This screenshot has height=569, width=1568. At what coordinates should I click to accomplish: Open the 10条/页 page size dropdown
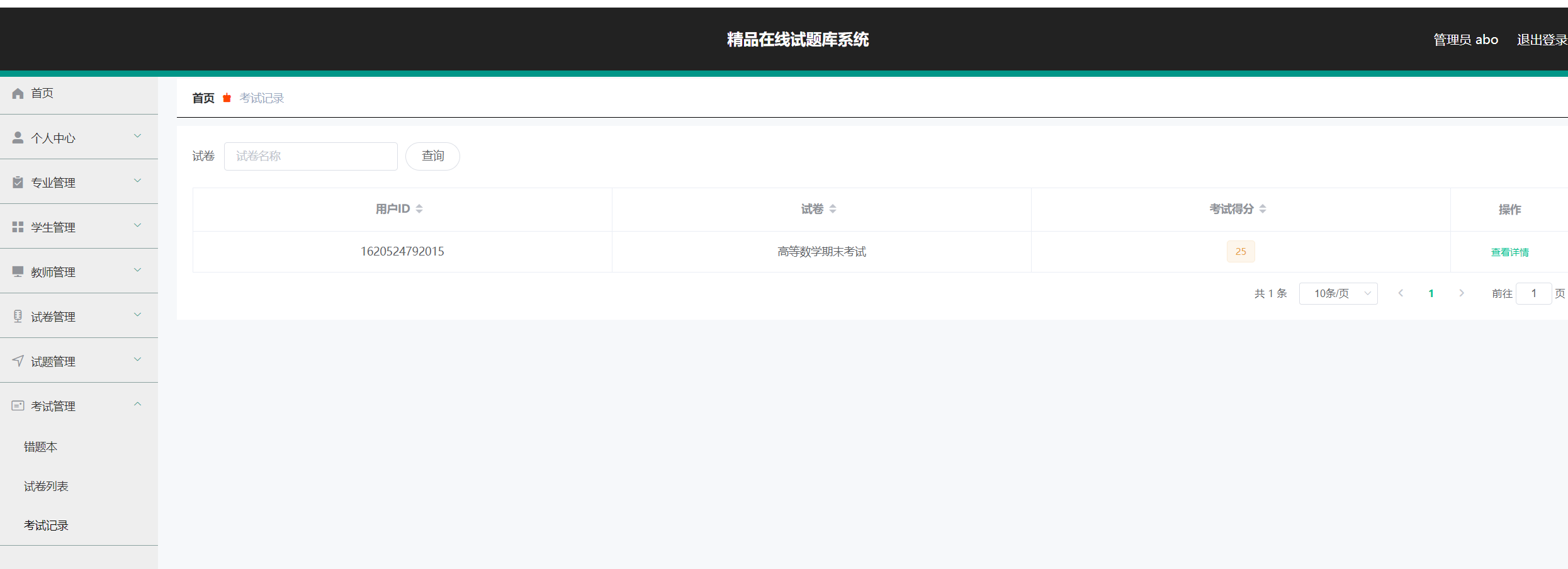point(1338,293)
